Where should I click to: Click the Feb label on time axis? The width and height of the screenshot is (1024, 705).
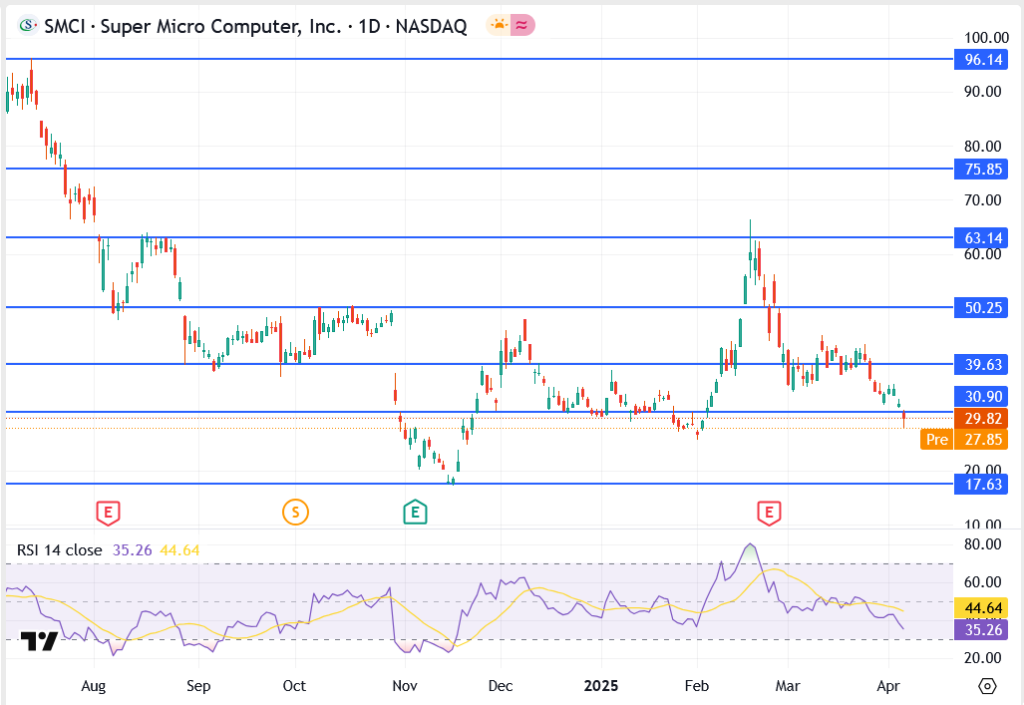click(x=697, y=686)
